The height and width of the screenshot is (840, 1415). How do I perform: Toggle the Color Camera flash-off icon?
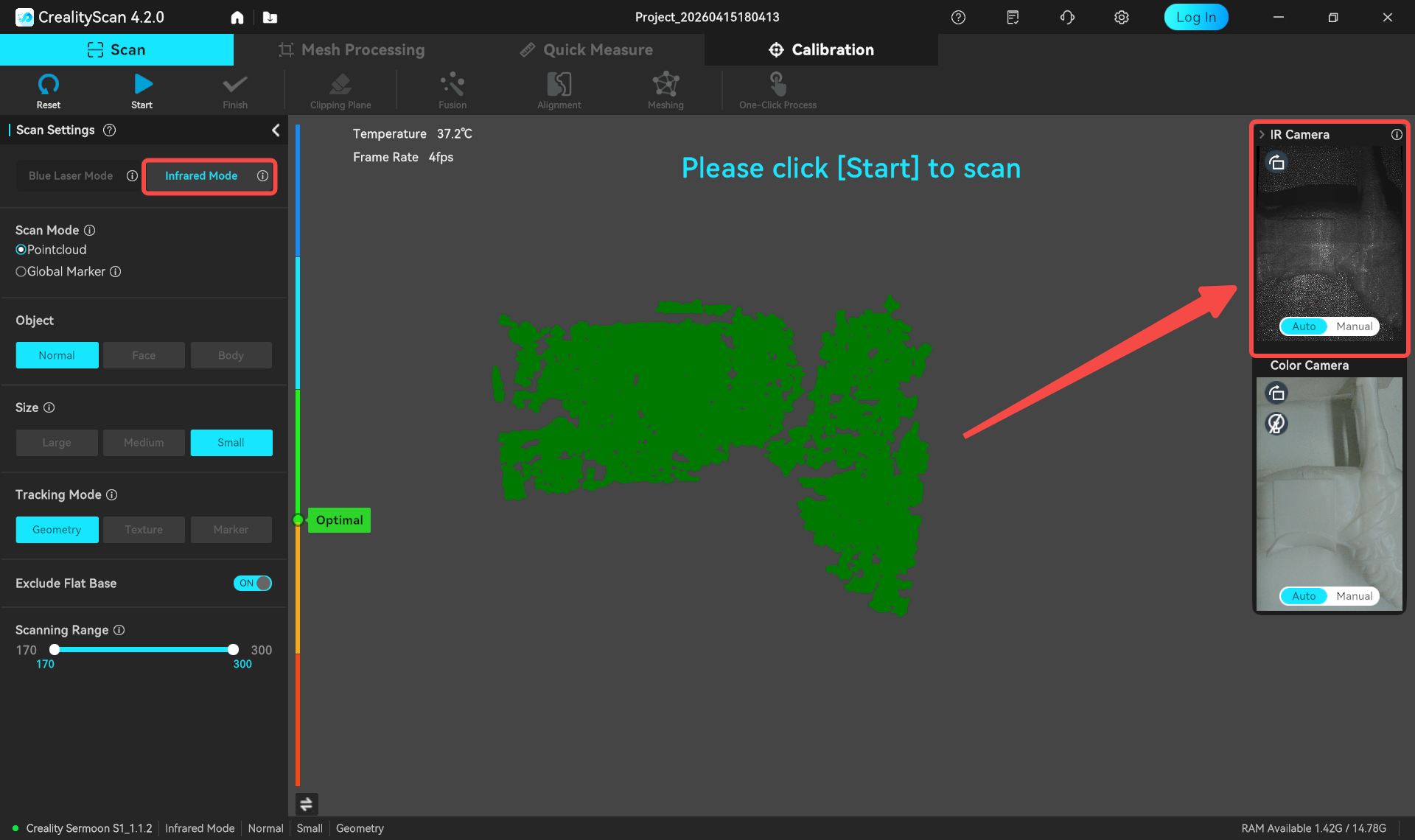click(1276, 423)
